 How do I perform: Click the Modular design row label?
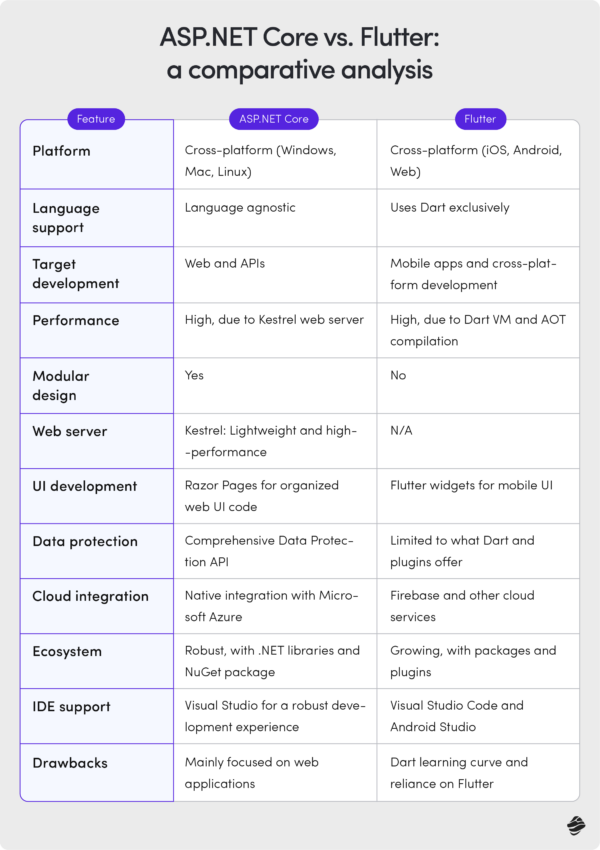pos(60,385)
